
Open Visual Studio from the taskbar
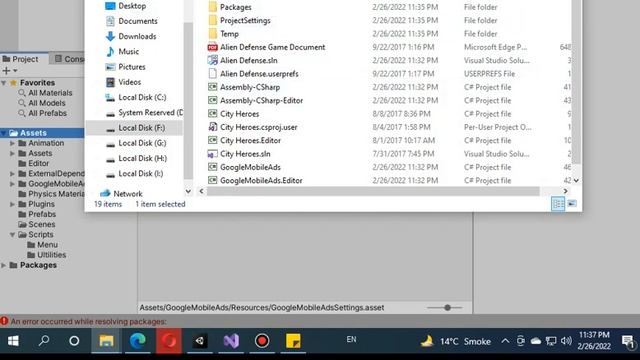pos(231,341)
